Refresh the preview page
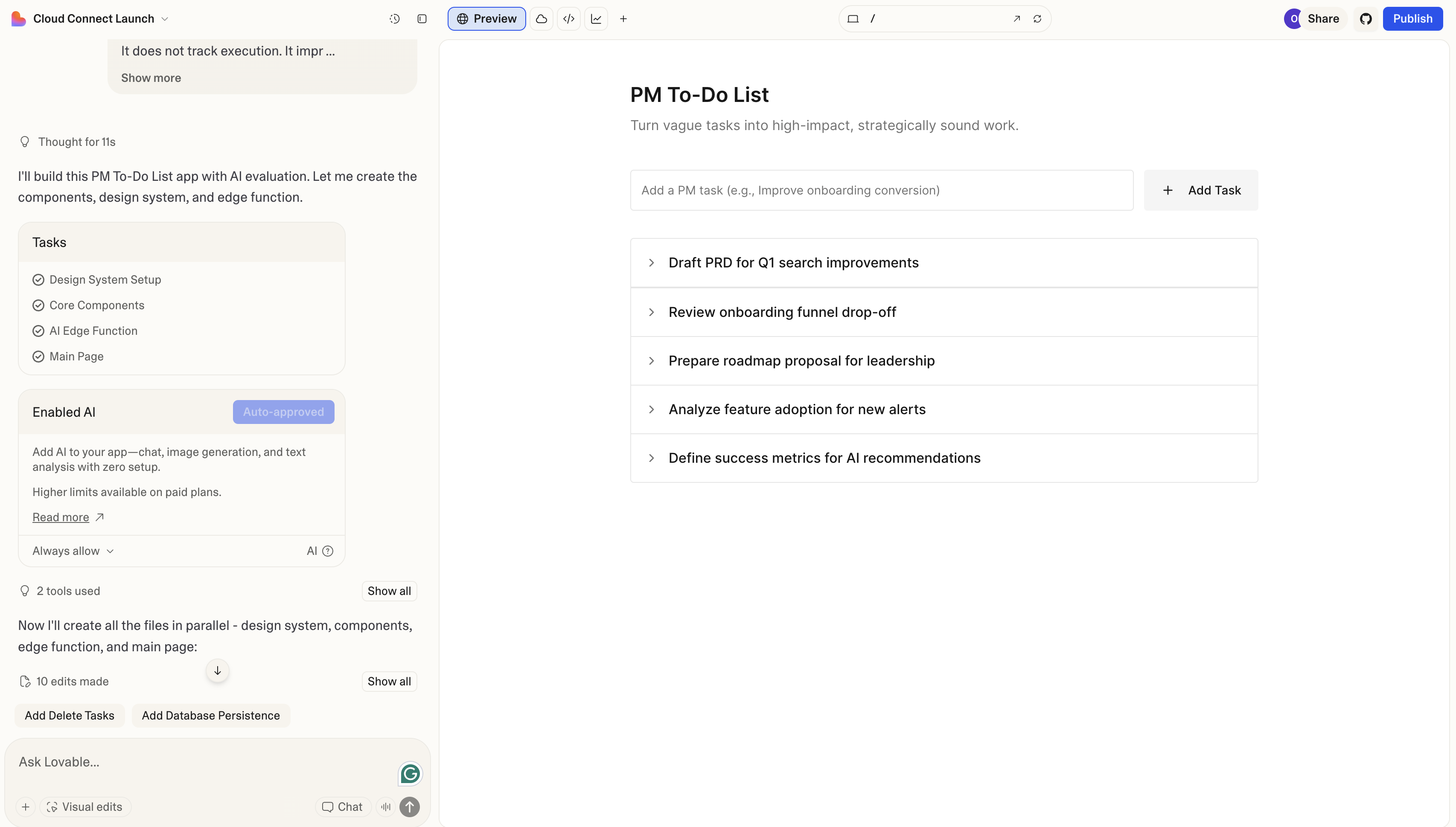This screenshot has height=827, width=1456. tap(1037, 19)
